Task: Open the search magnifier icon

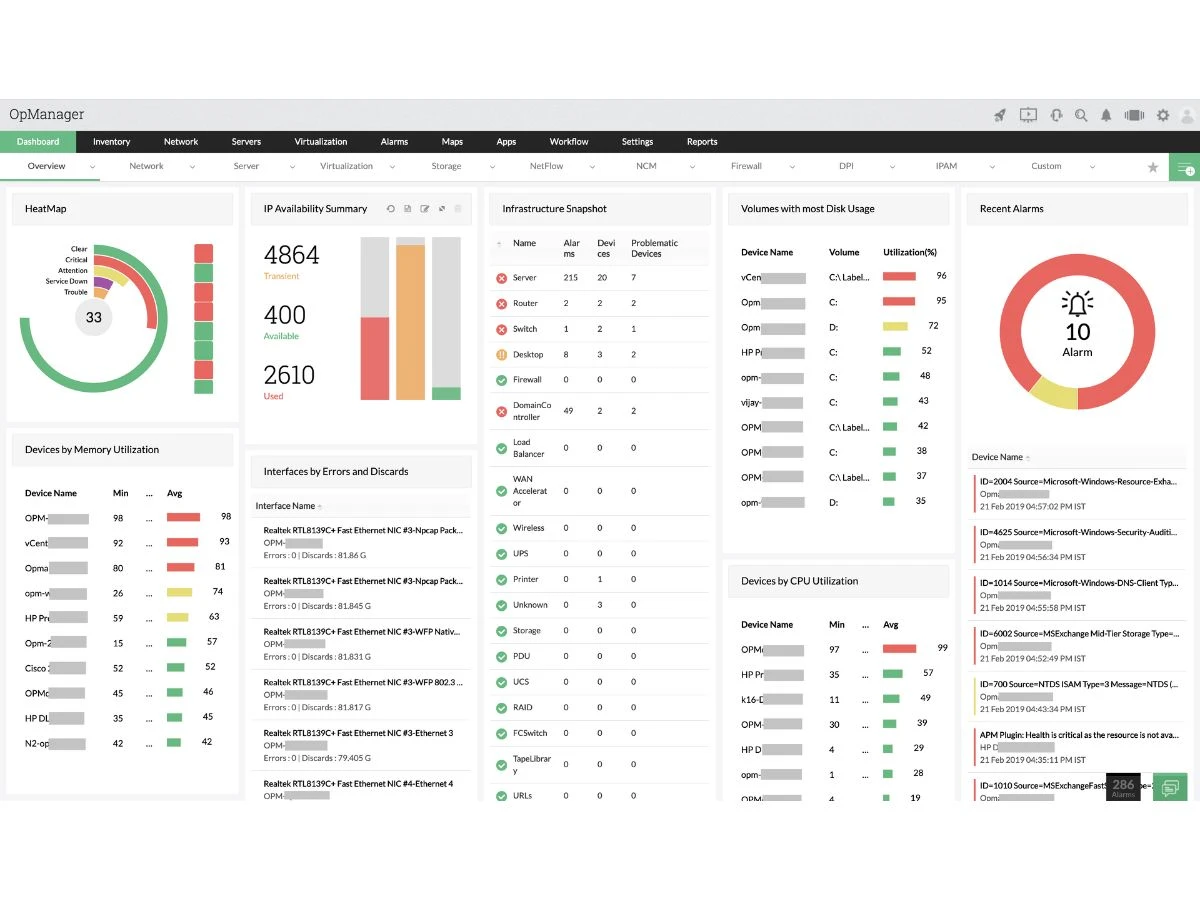Action: 1081,115
